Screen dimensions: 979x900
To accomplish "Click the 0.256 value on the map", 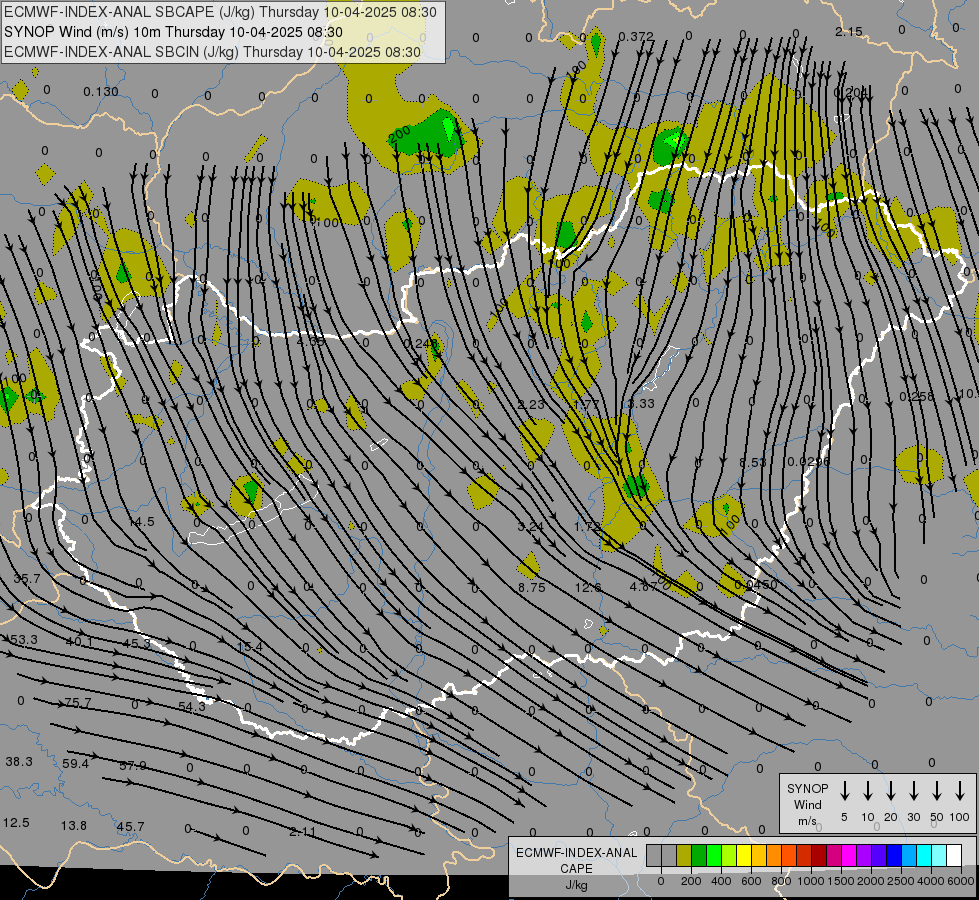I will (917, 396).
